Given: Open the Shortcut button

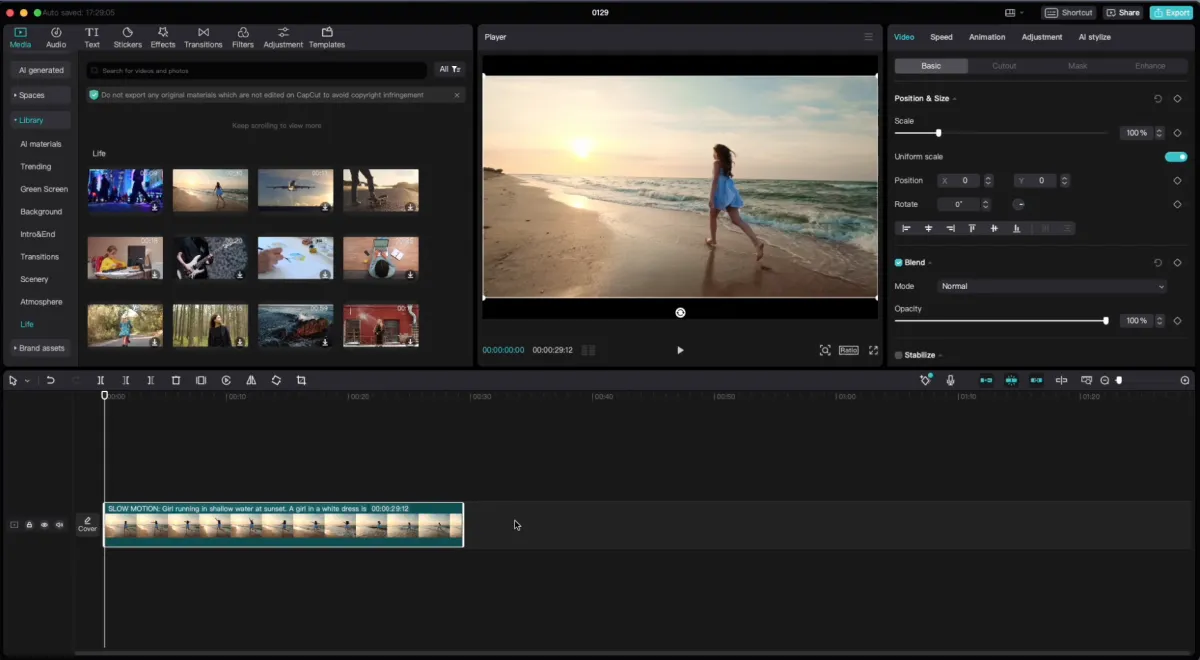Looking at the screenshot, I should click(x=1070, y=13).
